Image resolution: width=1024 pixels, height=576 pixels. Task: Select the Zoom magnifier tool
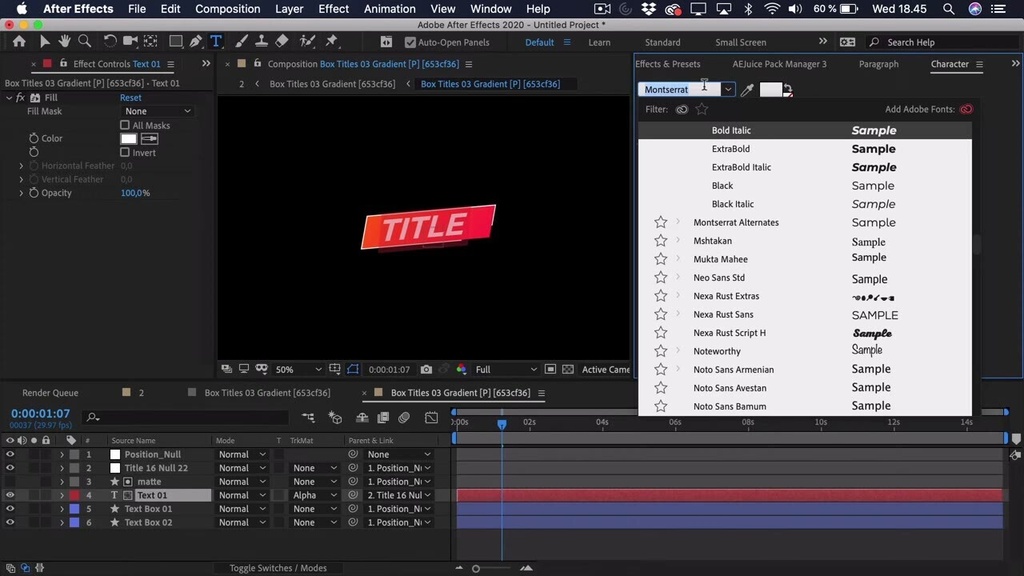point(84,42)
